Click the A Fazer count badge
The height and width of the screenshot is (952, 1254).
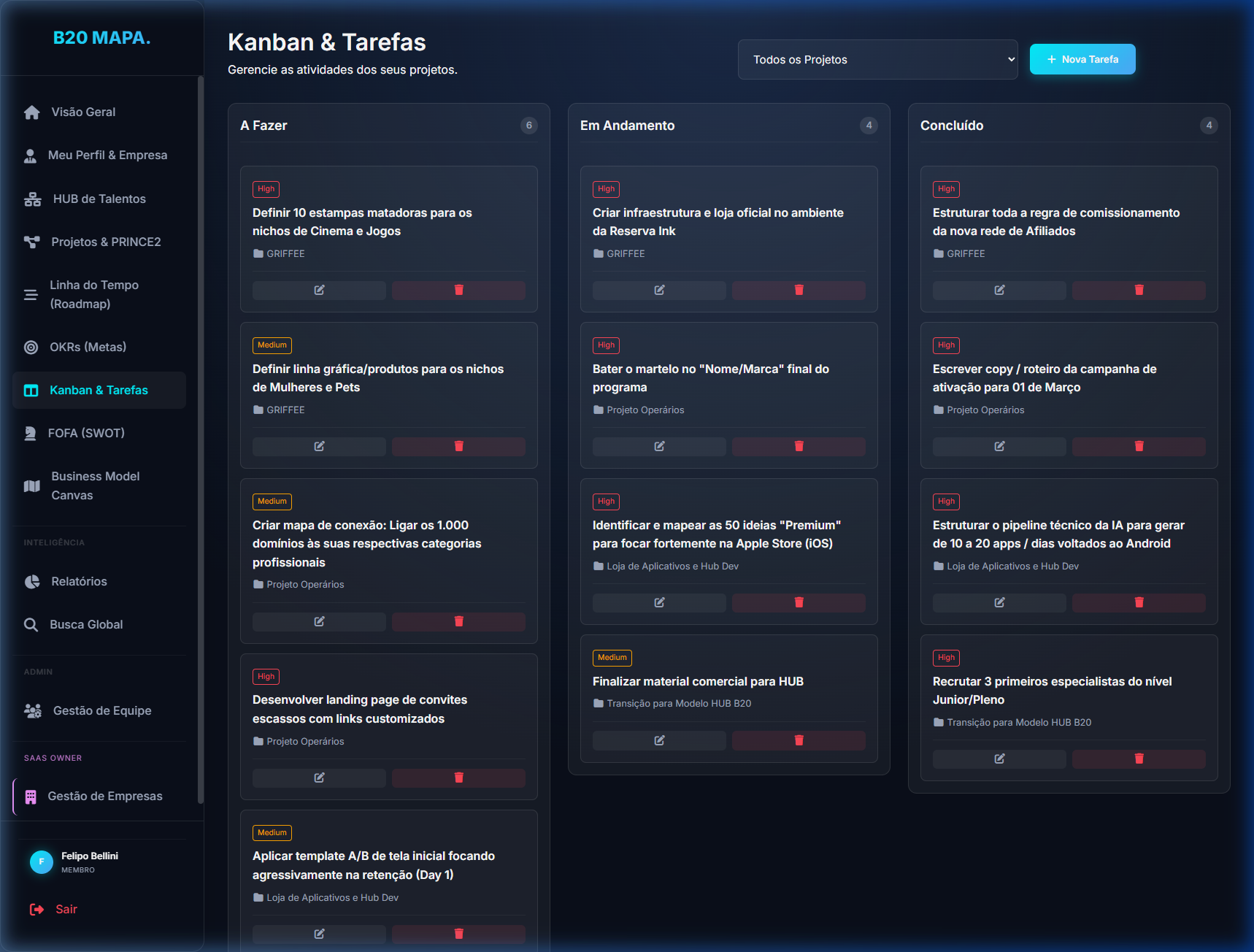pos(529,126)
